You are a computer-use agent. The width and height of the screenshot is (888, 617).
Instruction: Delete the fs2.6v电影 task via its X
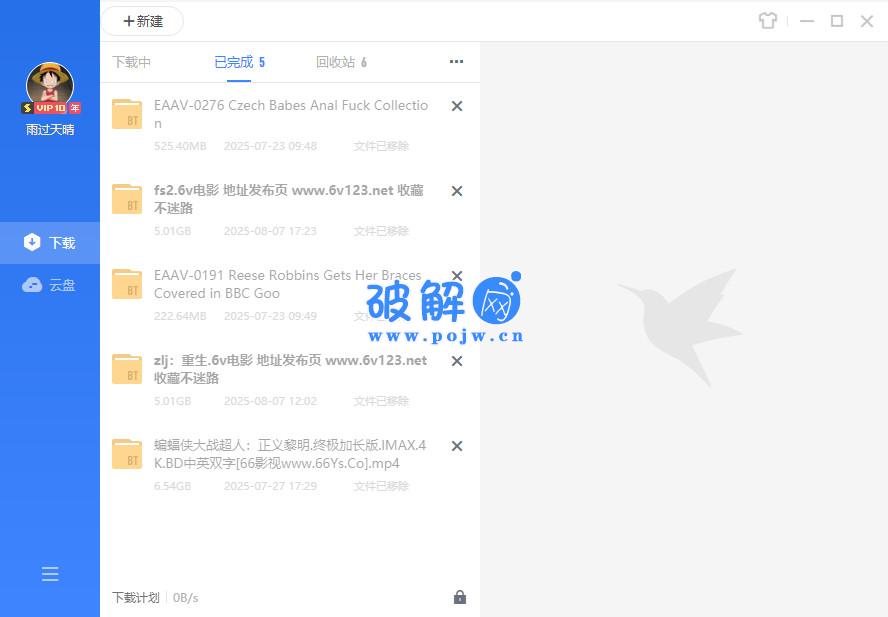[x=457, y=191]
